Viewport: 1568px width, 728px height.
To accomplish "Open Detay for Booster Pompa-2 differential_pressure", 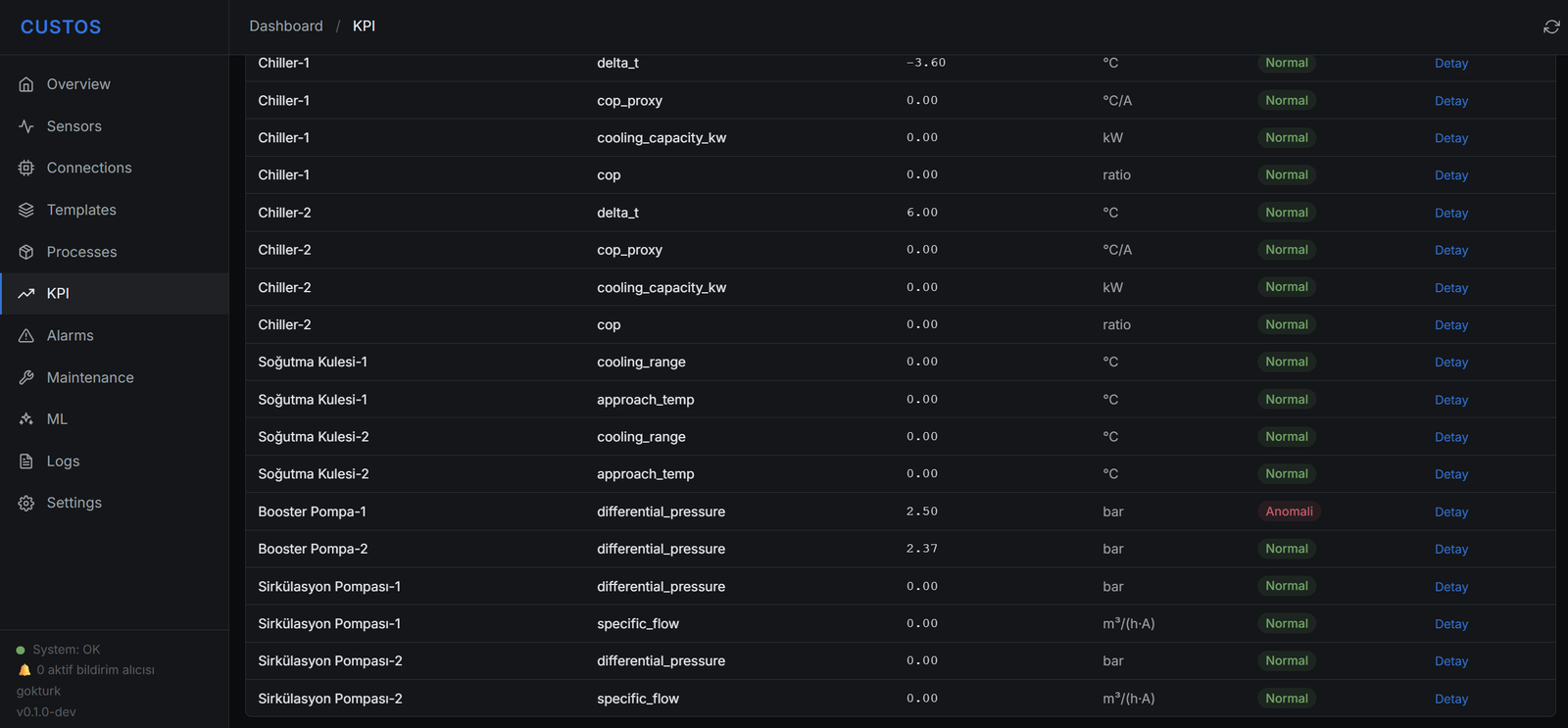I will click(1451, 550).
